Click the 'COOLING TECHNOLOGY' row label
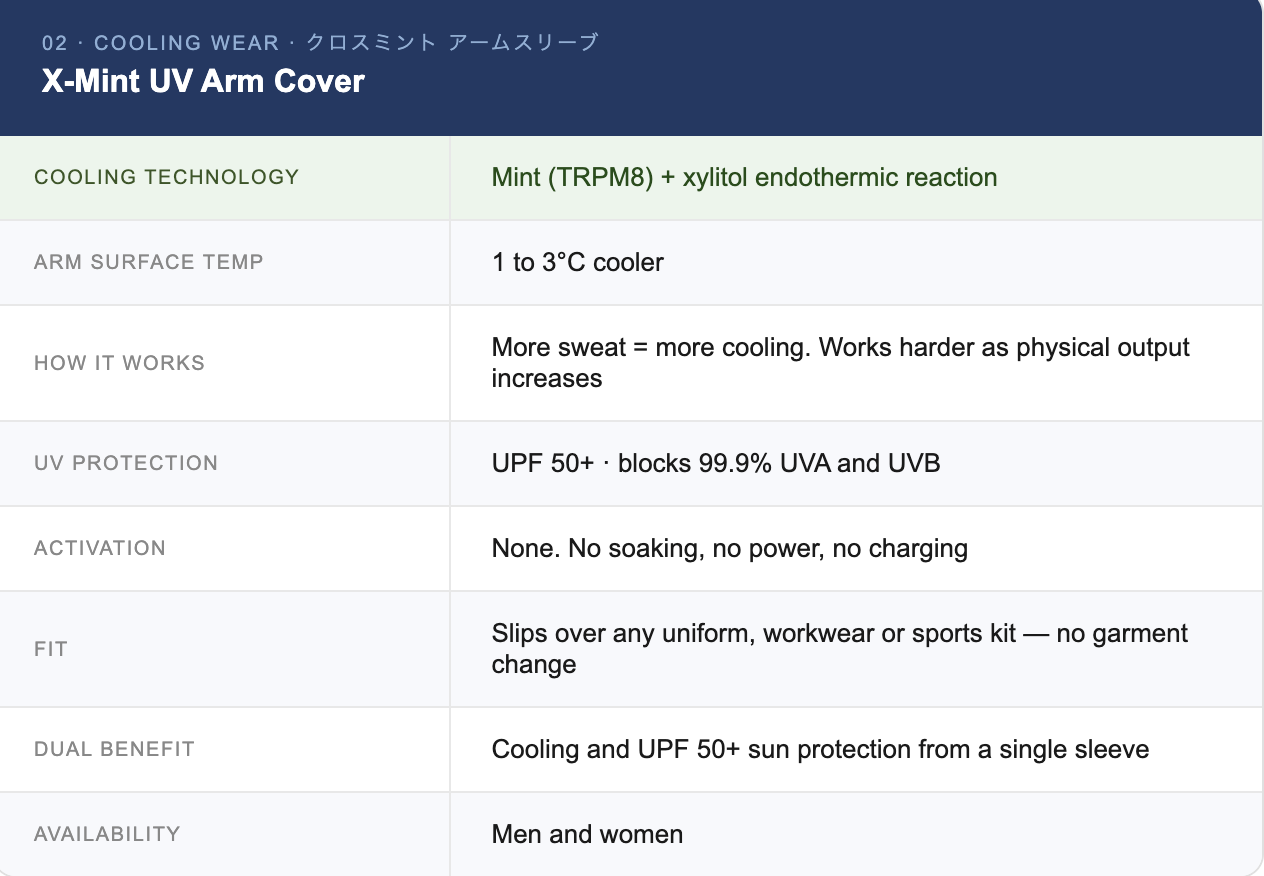 tap(167, 177)
